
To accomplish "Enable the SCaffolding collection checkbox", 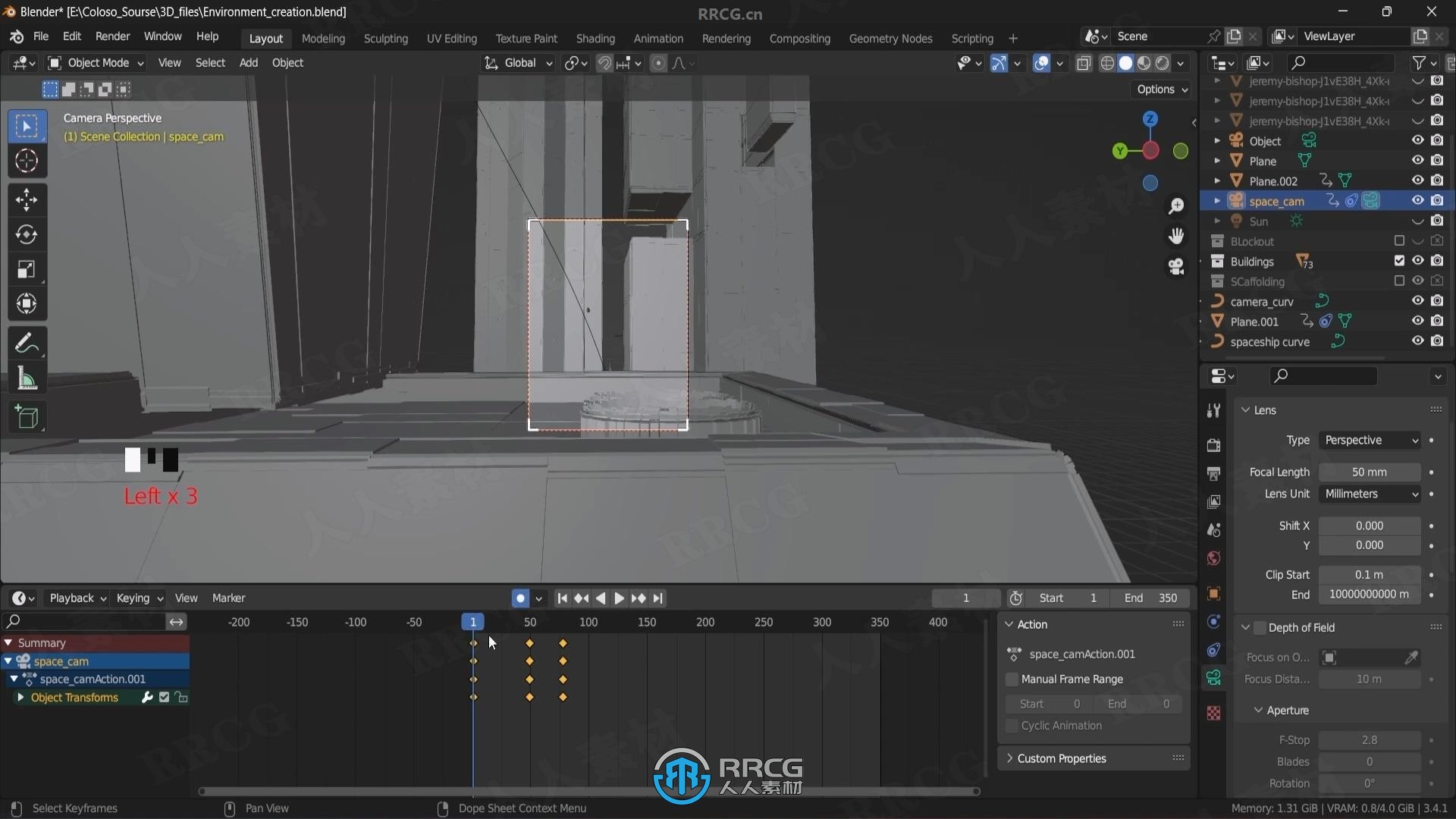I will click(1399, 281).
